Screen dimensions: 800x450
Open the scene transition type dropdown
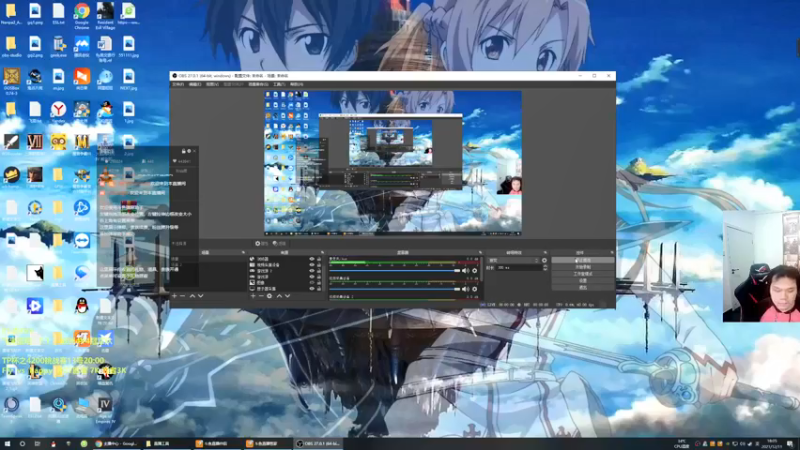(x=514, y=261)
